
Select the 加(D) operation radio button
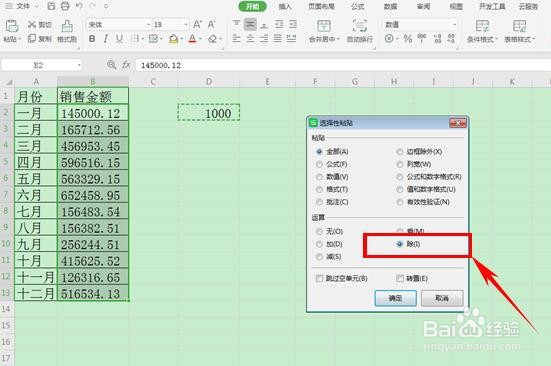319,244
